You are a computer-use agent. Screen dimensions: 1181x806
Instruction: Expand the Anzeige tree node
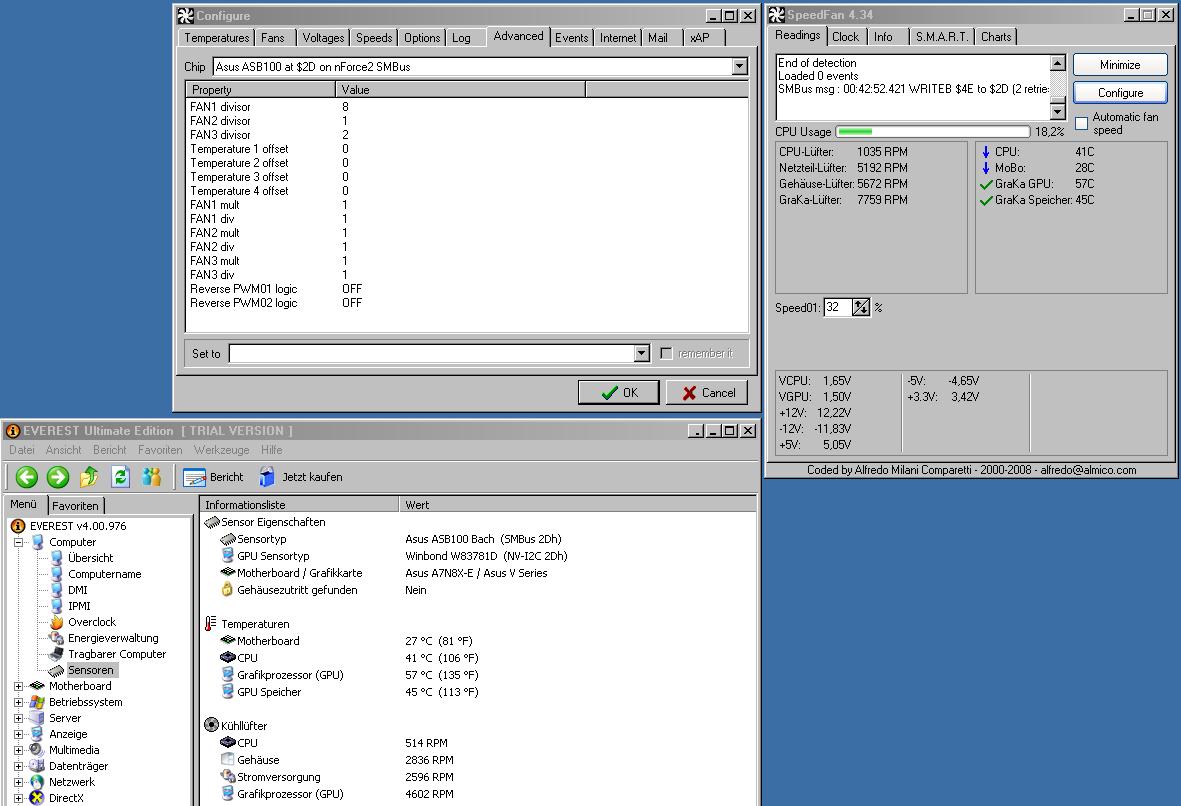pyautogui.click(x=19, y=734)
